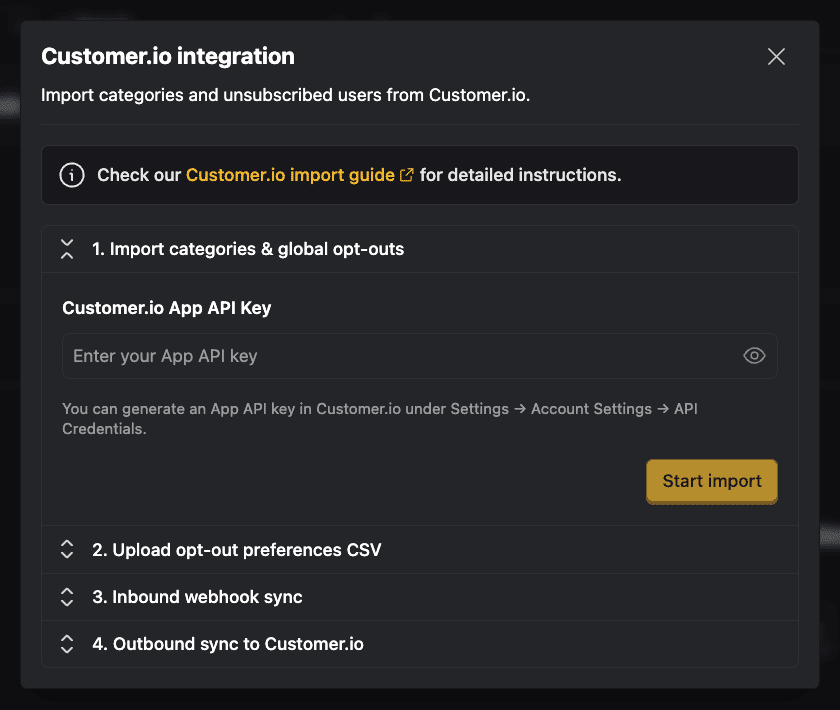Click the App API key input field
This screenshot has width=840, height=710.
click(x=419, y=356)
